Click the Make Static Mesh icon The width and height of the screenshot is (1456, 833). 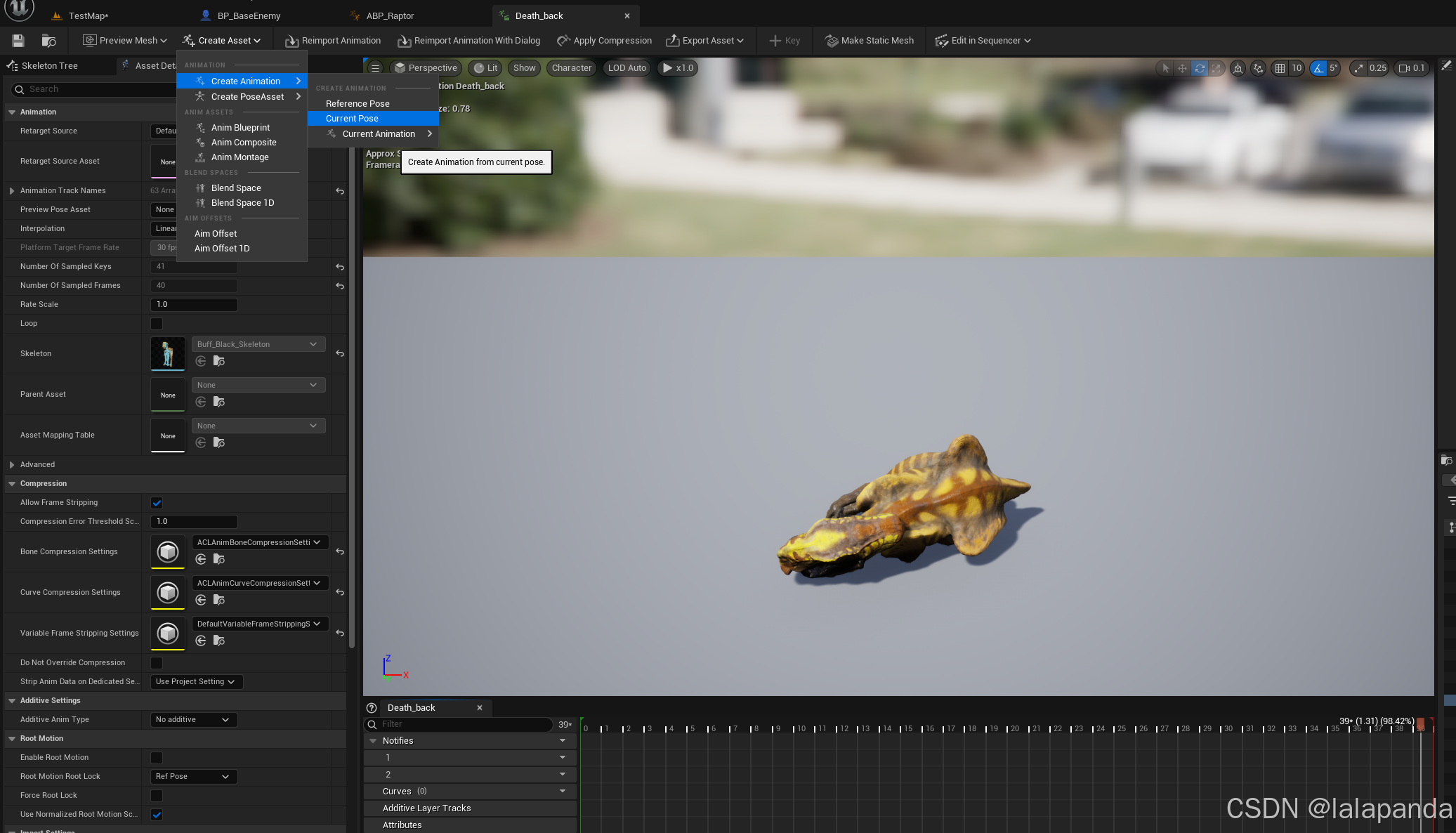click(x=831, y=41)
